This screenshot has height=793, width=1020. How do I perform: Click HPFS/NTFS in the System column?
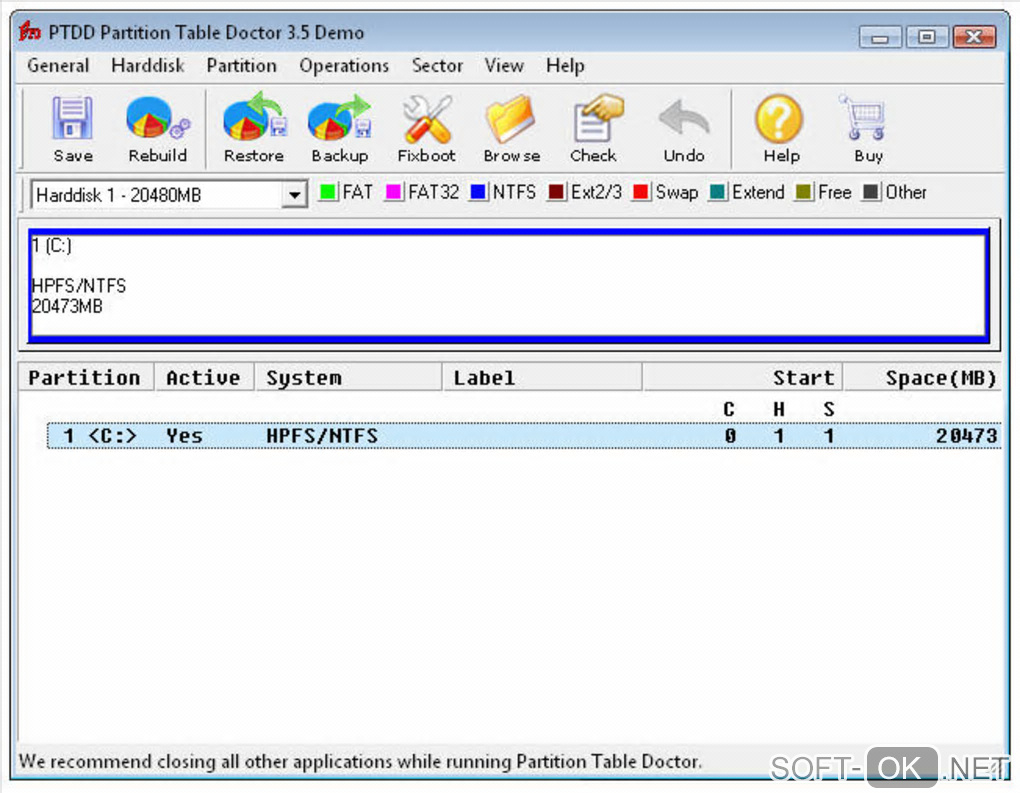click(x=322, y=436)
